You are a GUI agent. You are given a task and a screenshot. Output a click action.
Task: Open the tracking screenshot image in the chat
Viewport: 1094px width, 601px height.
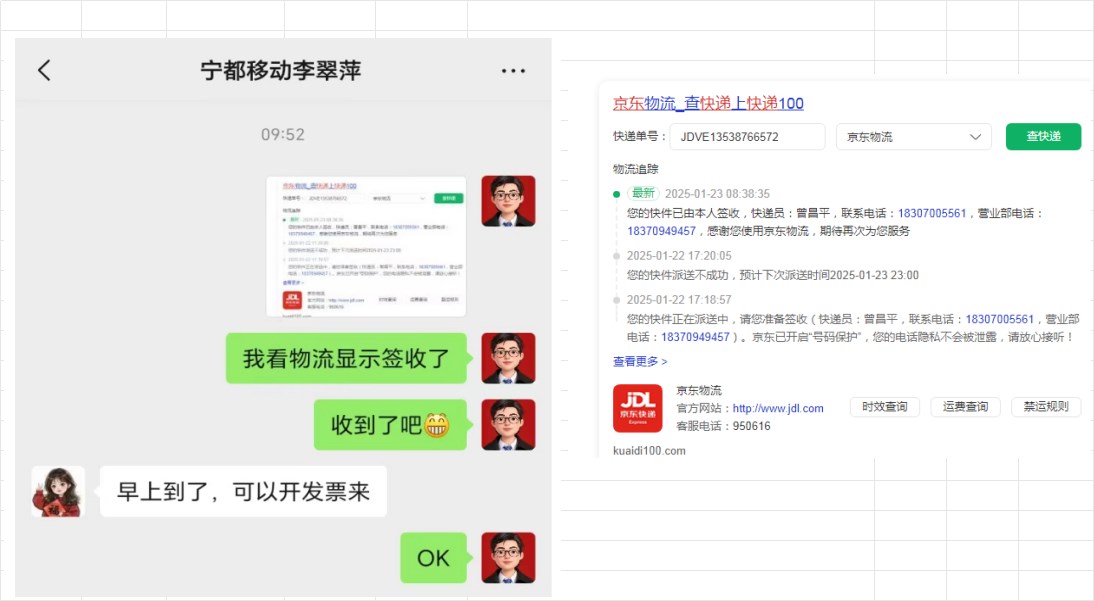click(366, 246)
